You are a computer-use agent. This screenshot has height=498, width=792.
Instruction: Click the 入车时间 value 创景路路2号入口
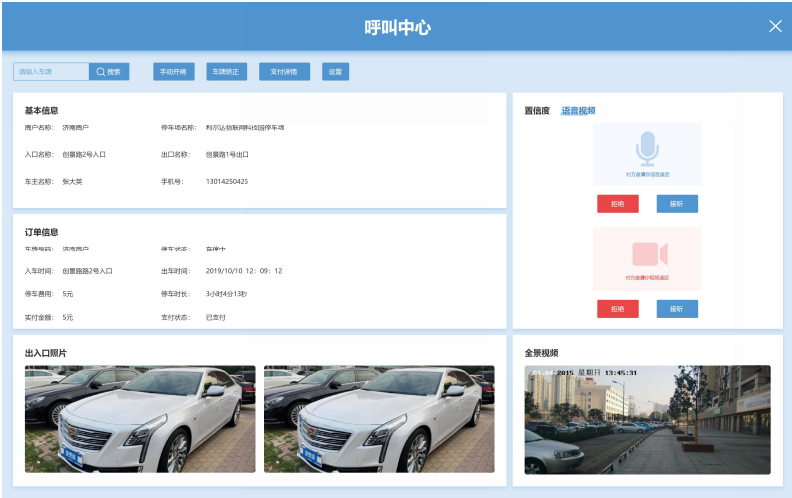coord(87,271)
